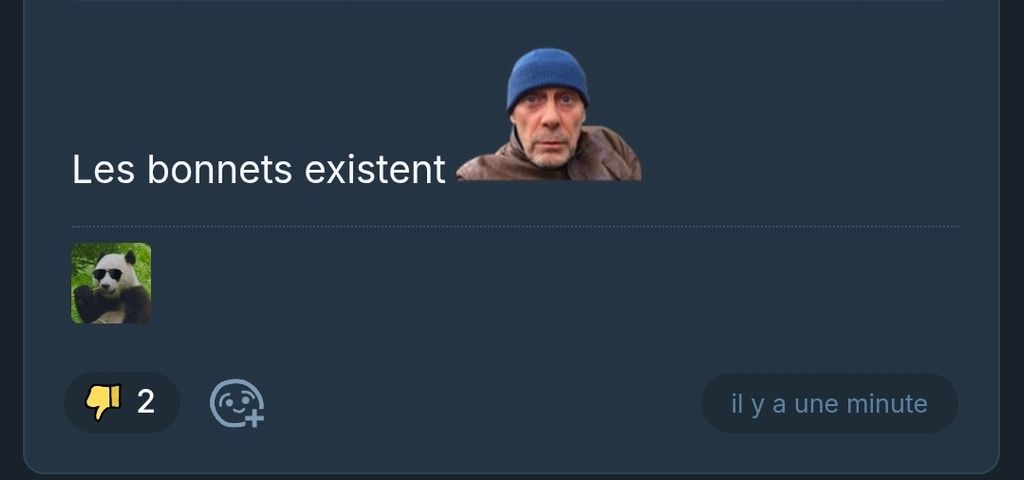Click the panda's sunglasses in the avatar
Screen dimensions: 1024x480
(x=108, y=274)
